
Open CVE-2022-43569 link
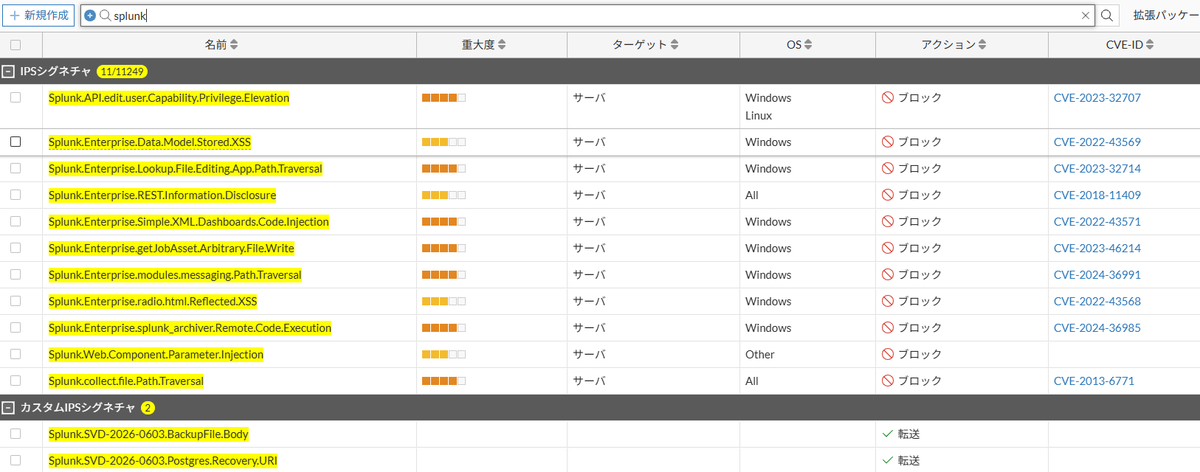pyautogui.click(x=1097, y=142)
